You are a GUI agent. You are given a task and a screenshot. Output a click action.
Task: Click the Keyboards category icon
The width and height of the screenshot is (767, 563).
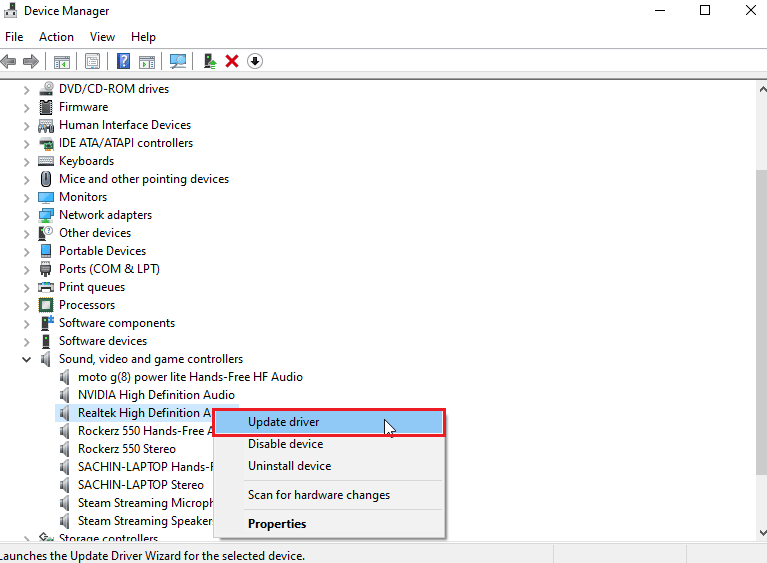click(x=46, y=161)
